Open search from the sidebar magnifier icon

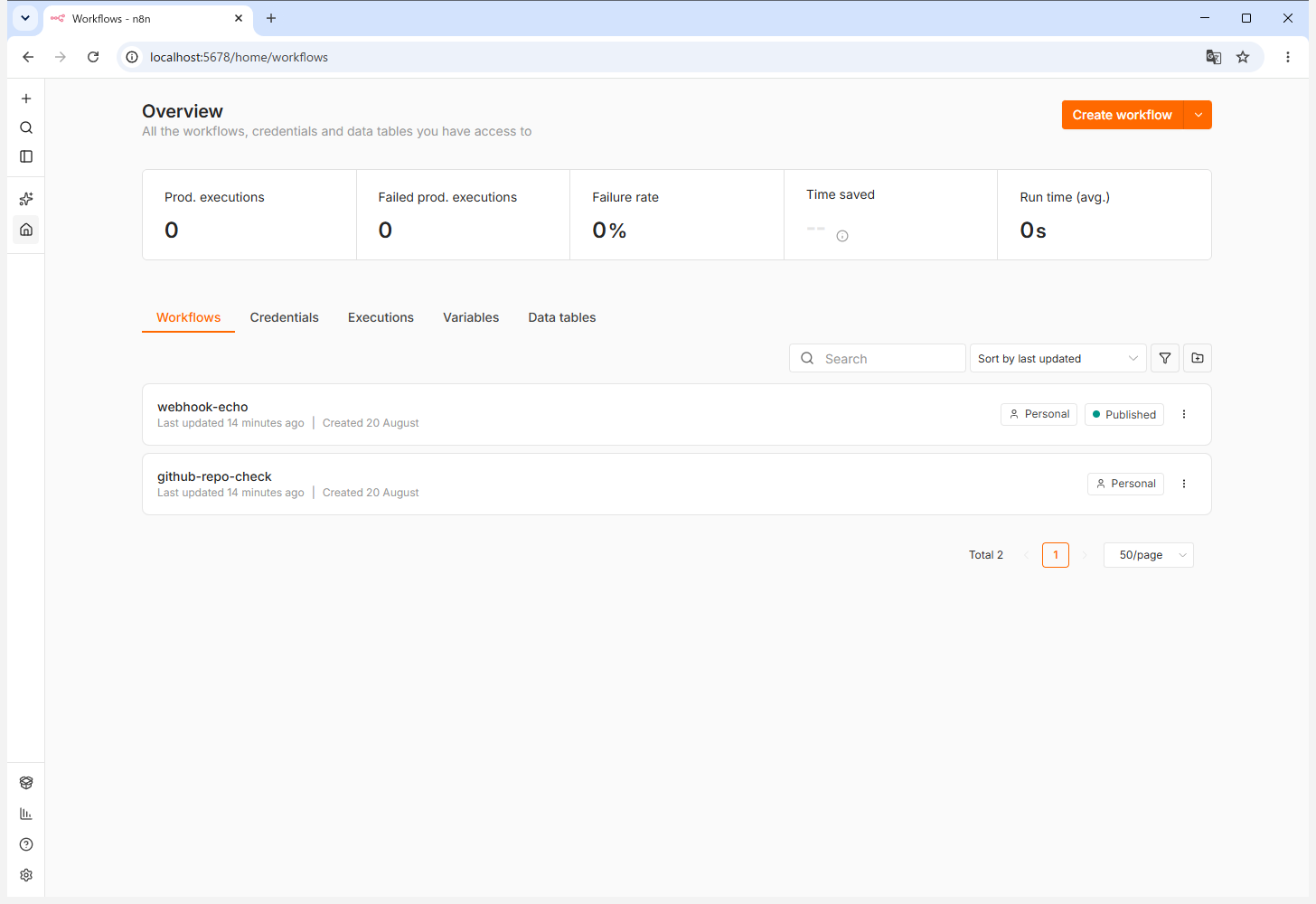coord(26,127)
